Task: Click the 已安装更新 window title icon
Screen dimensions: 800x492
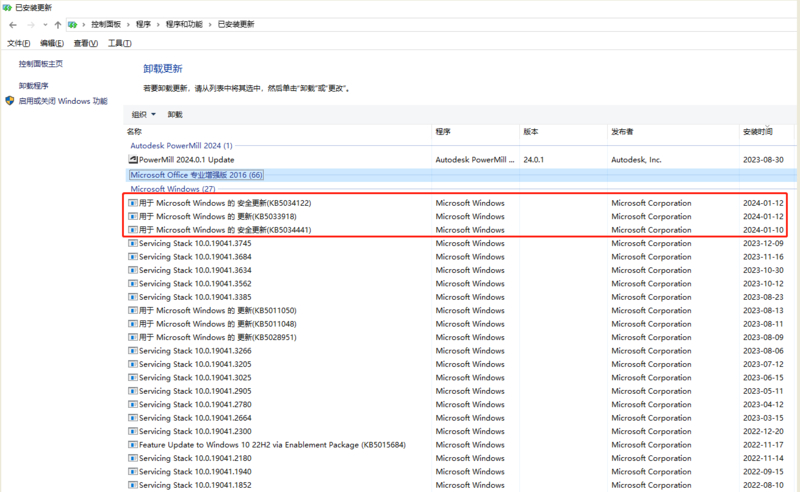Action: 7,7
